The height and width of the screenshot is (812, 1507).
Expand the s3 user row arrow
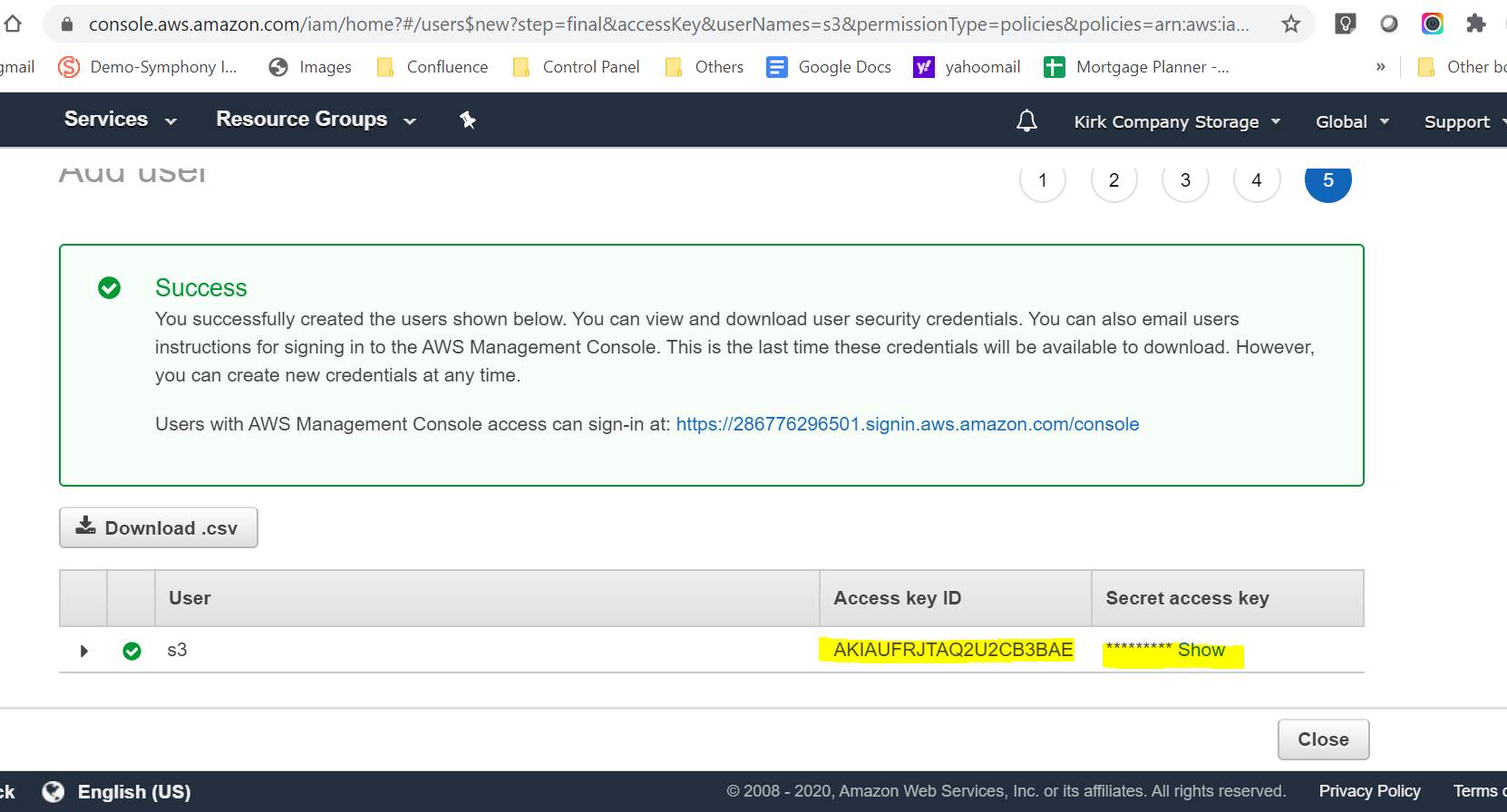pos(84,651)
